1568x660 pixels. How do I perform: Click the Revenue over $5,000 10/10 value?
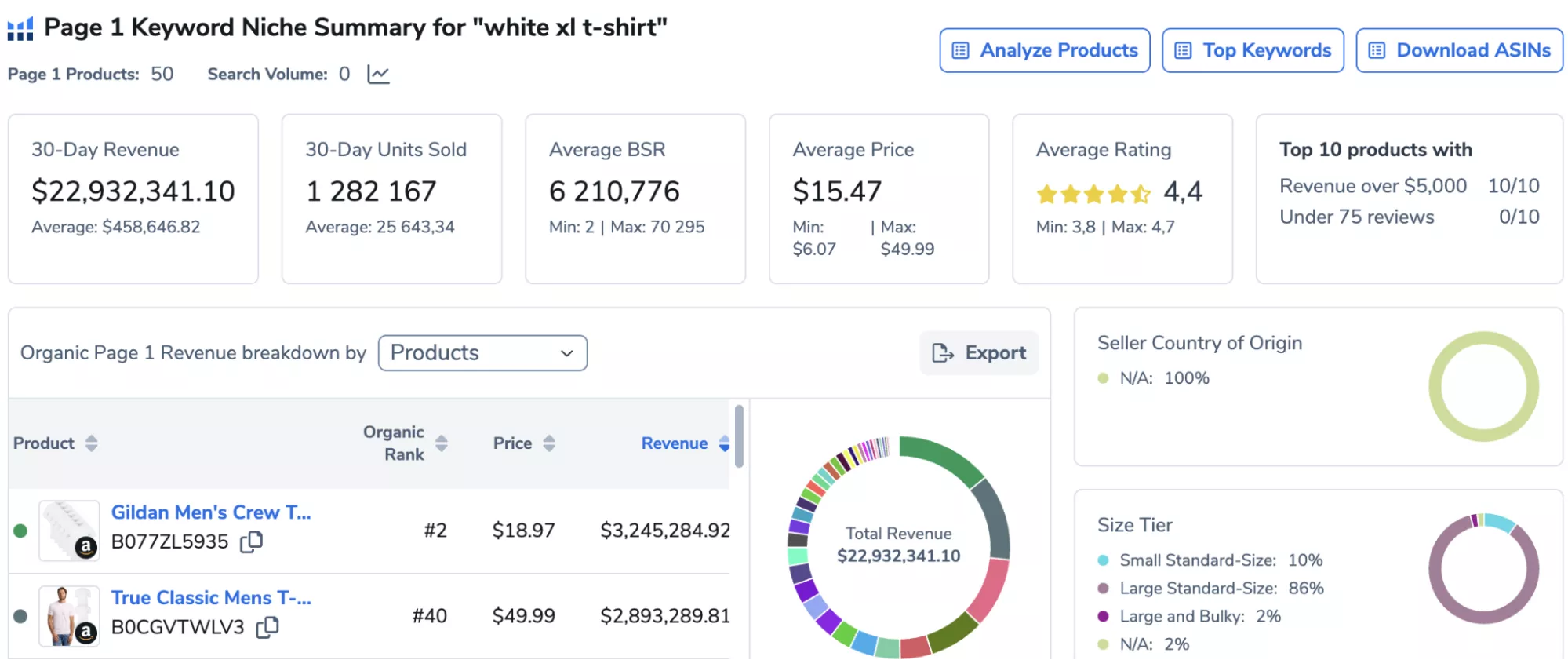tap(1514, 186)
